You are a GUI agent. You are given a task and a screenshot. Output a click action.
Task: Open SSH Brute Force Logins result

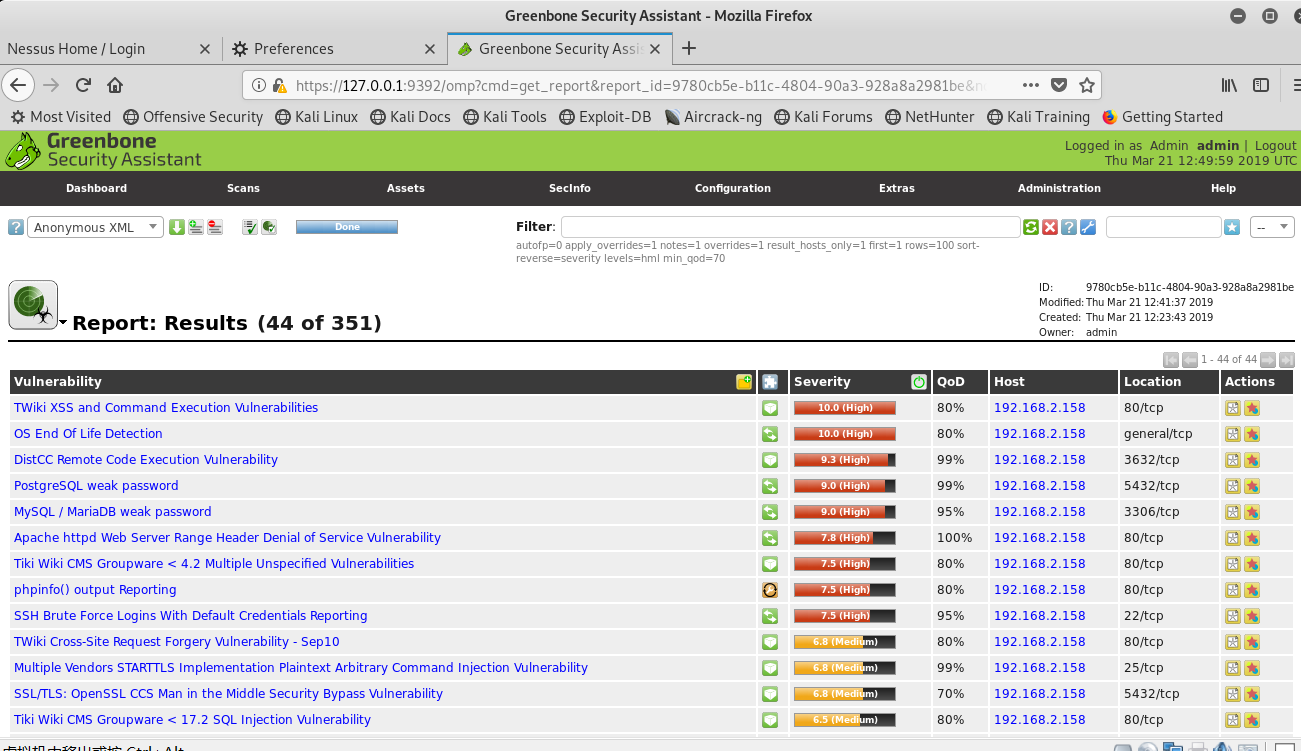pos(190,616)
